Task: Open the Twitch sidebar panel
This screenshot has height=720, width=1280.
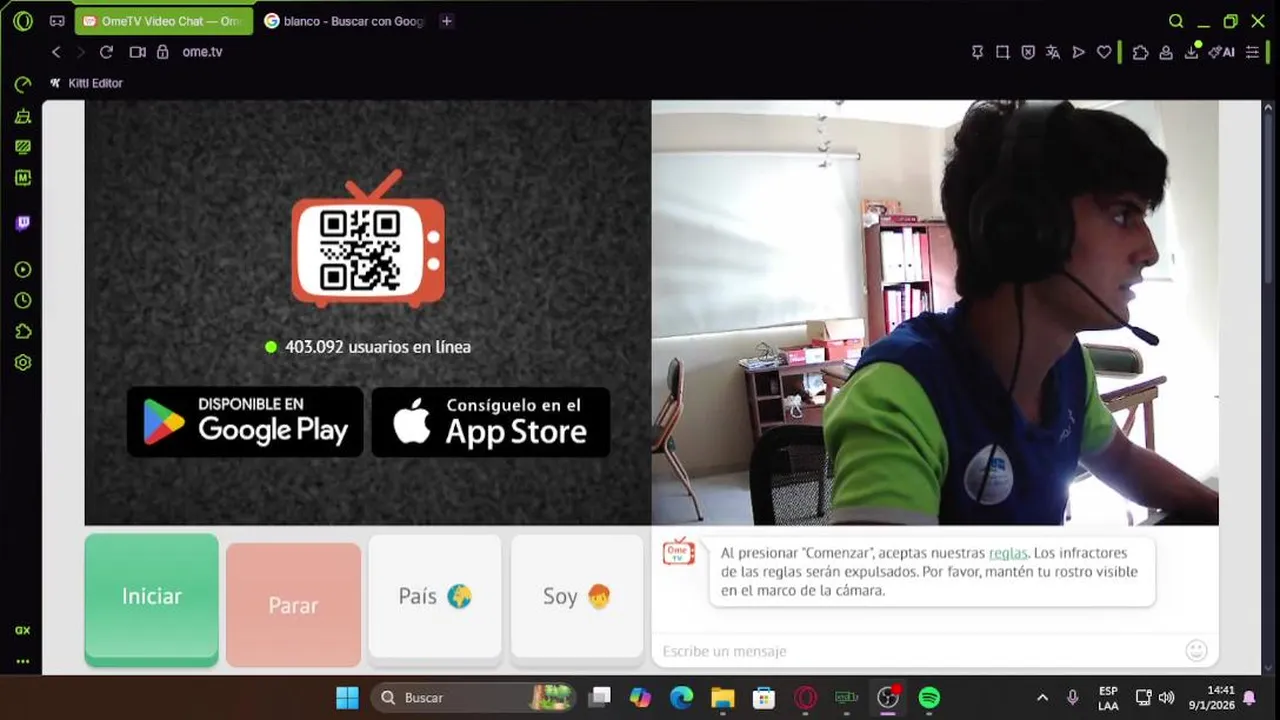Action: click(23, 223)
